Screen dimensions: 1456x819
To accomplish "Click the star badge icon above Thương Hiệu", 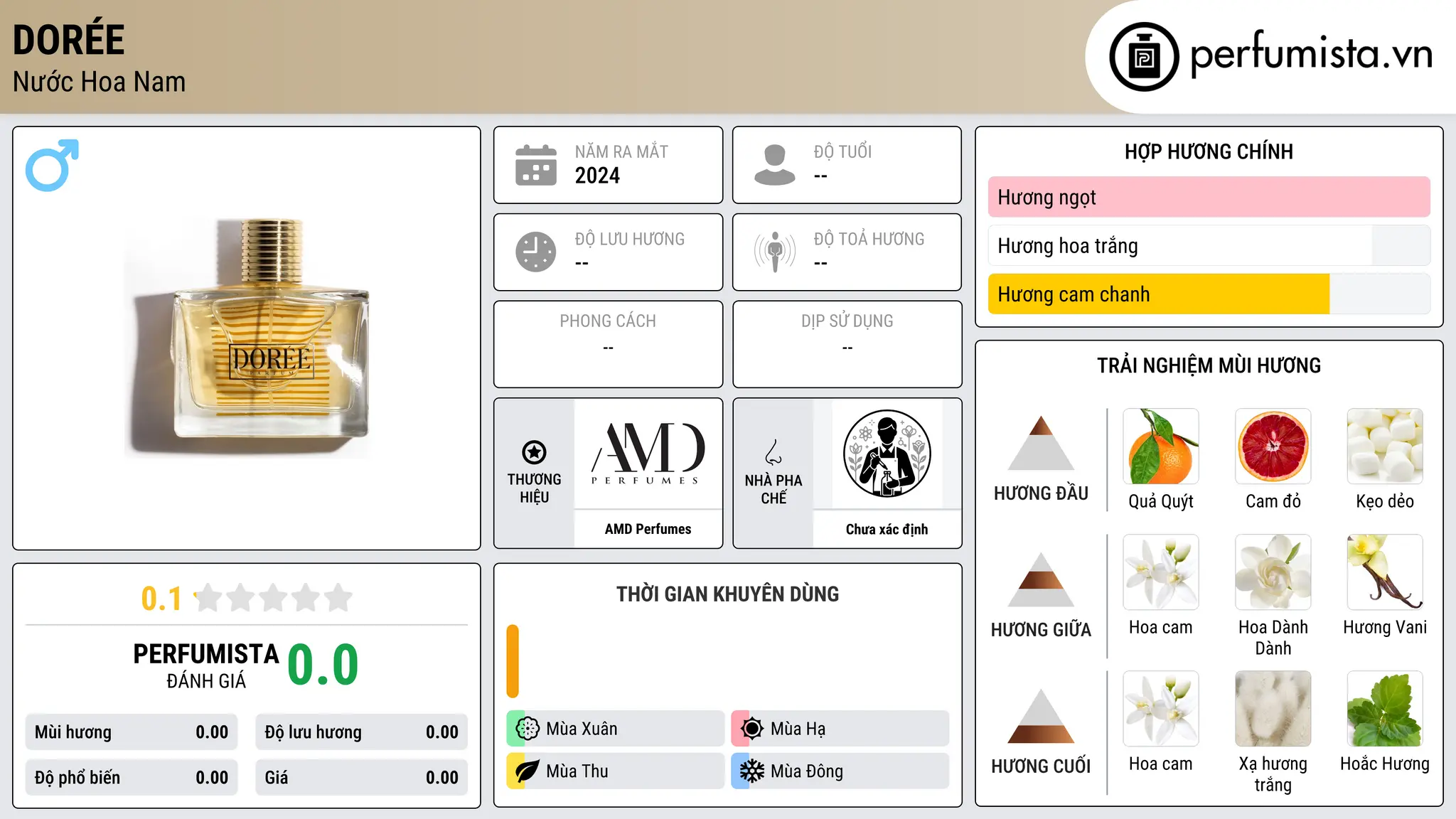I will [x=534, y=451].
